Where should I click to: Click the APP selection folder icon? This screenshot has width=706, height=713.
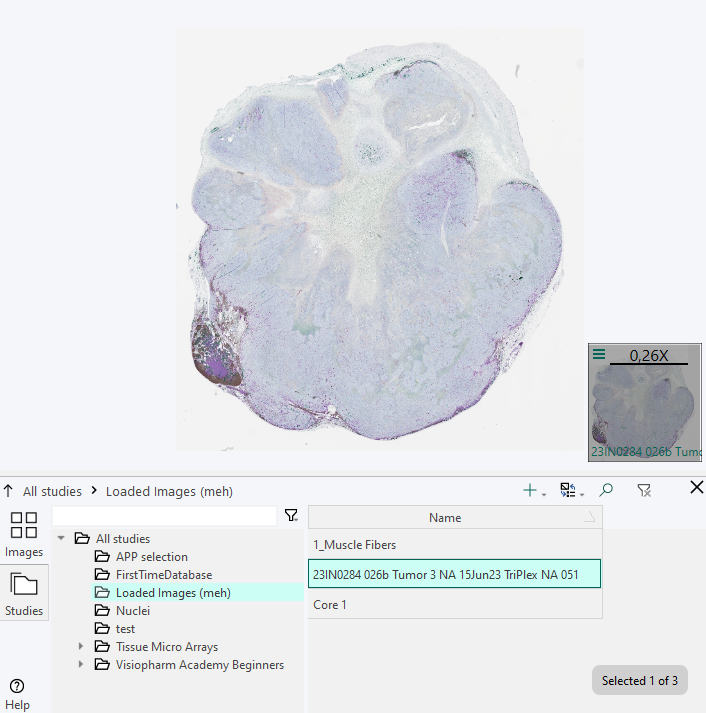(102, 557)
